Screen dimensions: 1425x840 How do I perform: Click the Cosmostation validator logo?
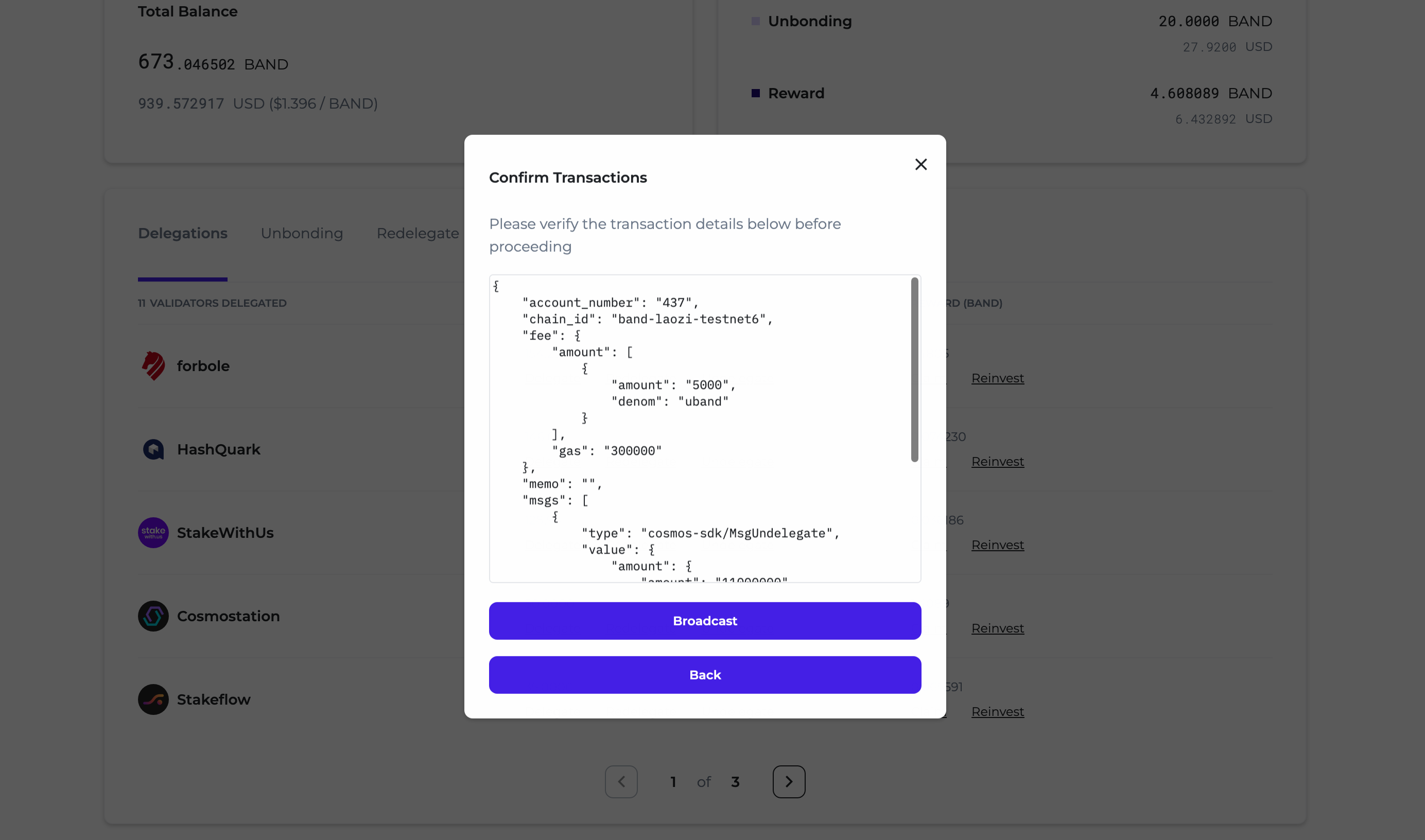click(x=153, y=616)
